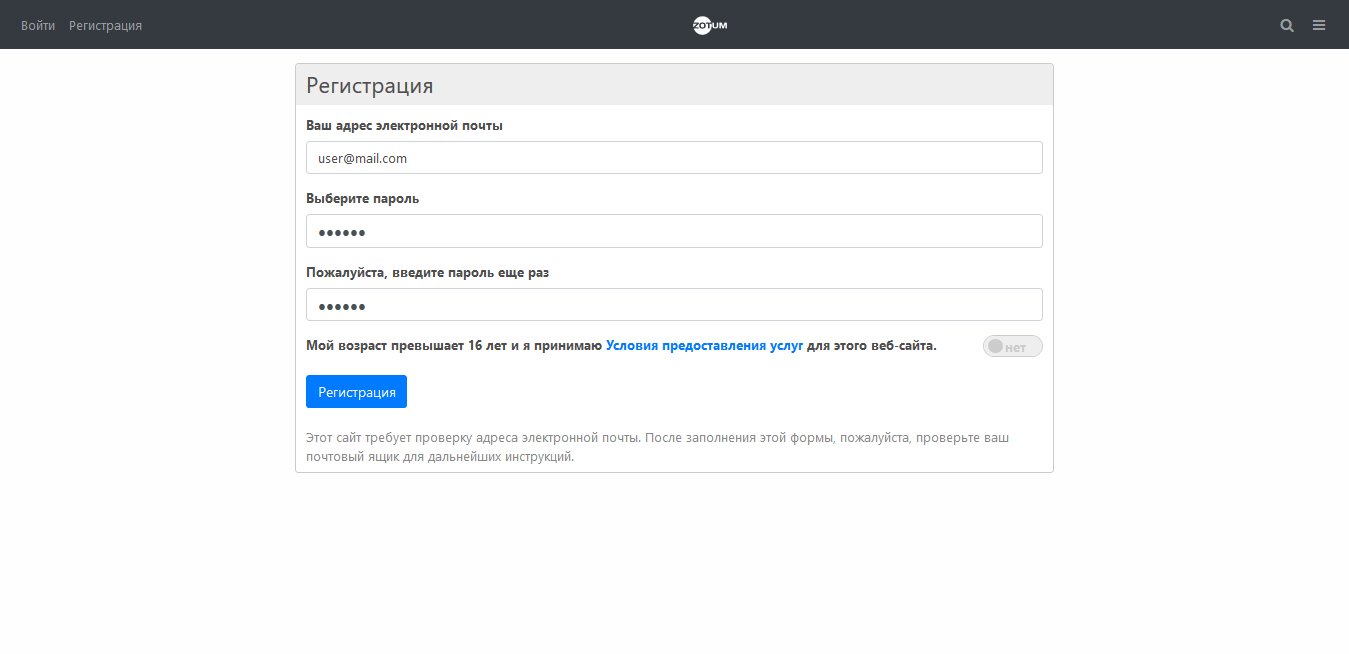Click the Ваш адрес электронной почты label
The image size is (1349, 654).
pyautogui.click(x=404, y=126)
